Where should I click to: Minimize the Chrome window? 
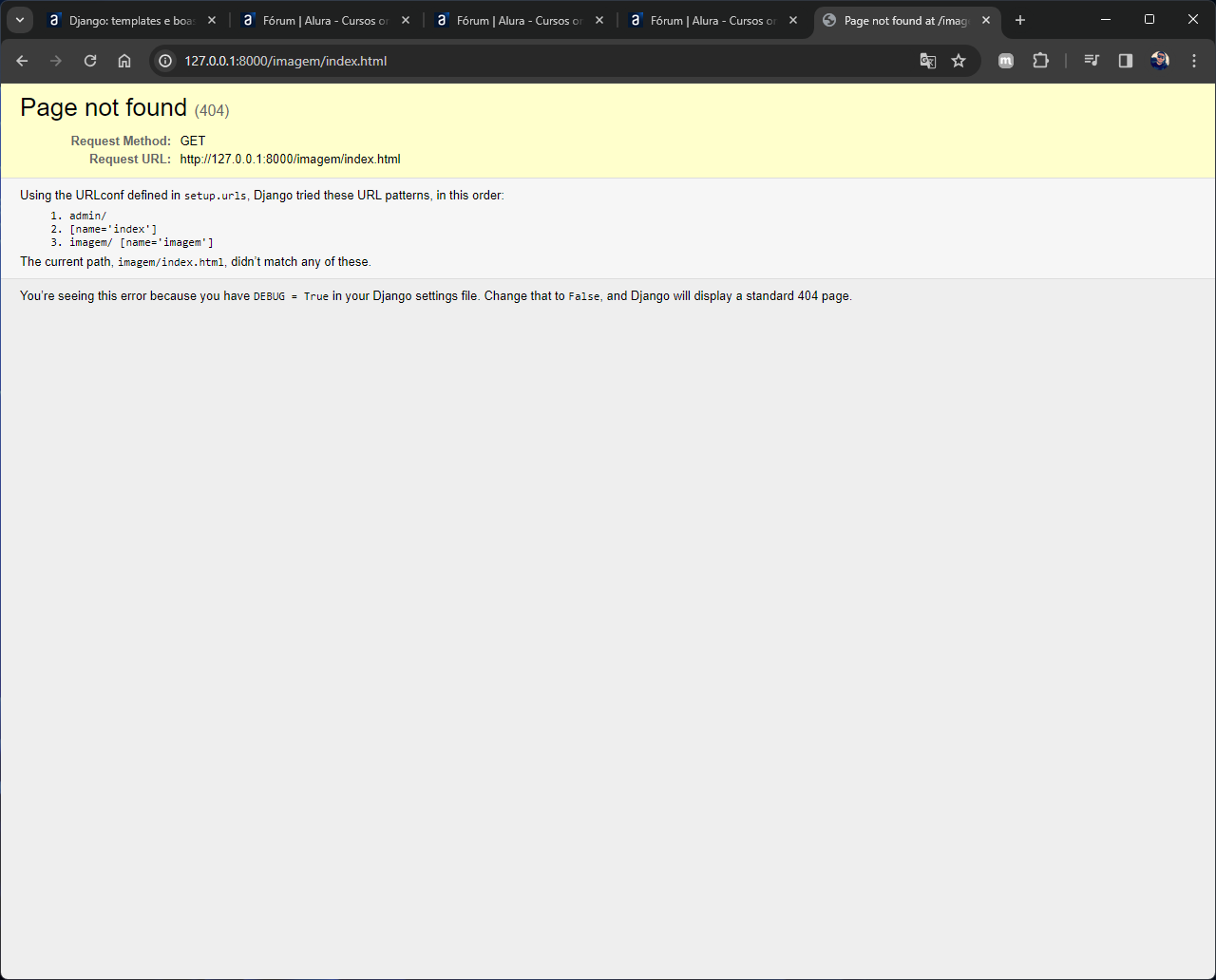click(1106, 19)
